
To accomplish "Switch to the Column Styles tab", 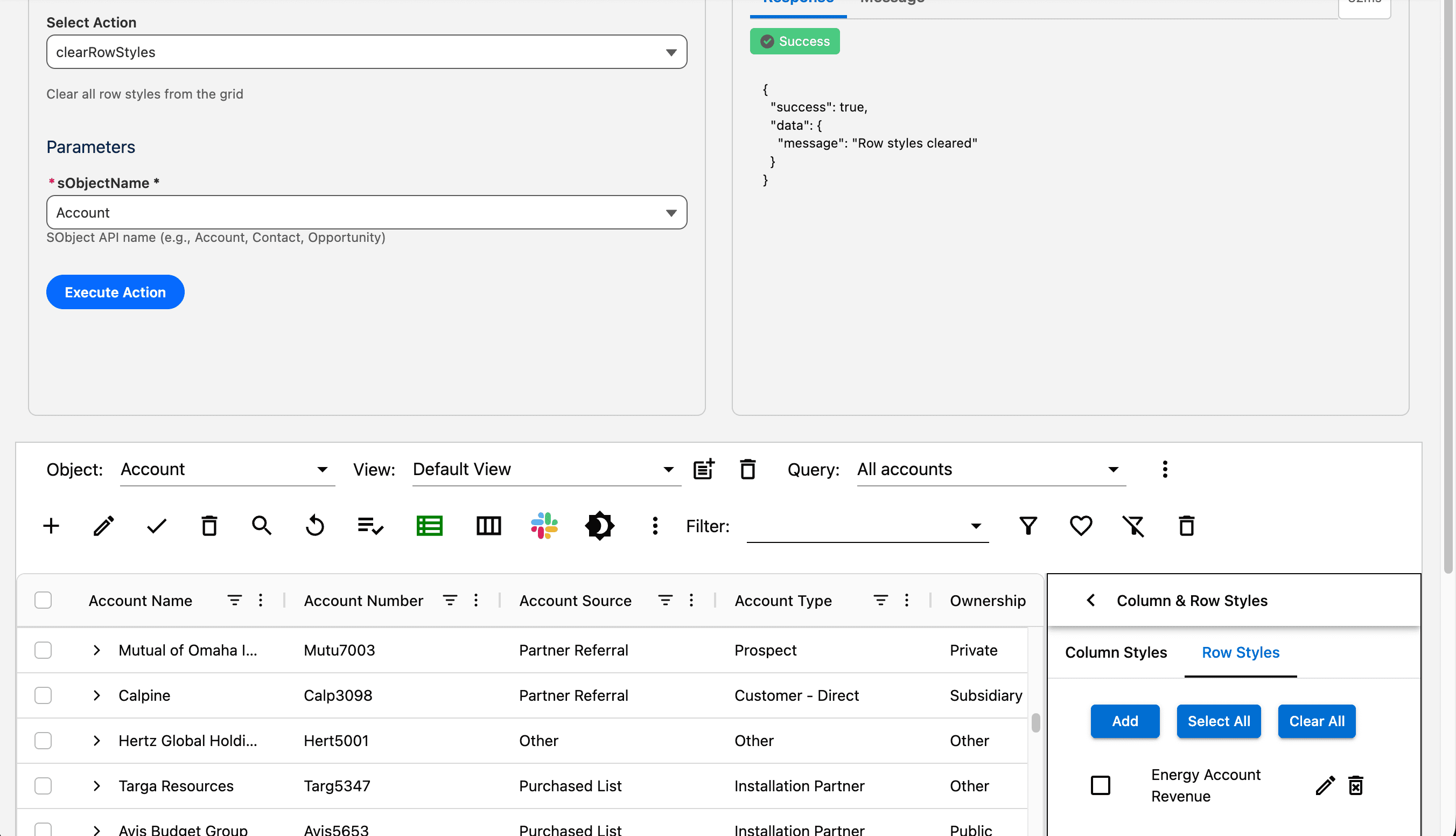I will pyautogui.click(x=1116, y=653).
